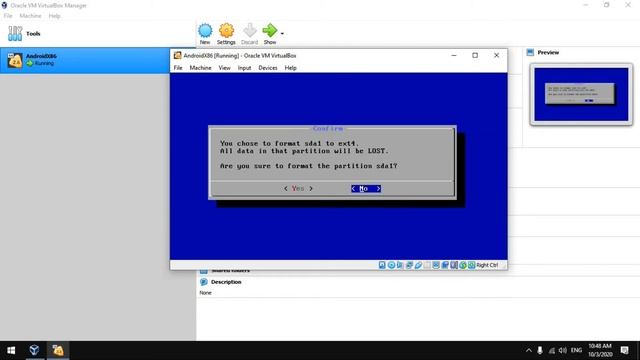The image size is (640, 360).
Task: Click the network status icon
Action: [x=409, y=265]
